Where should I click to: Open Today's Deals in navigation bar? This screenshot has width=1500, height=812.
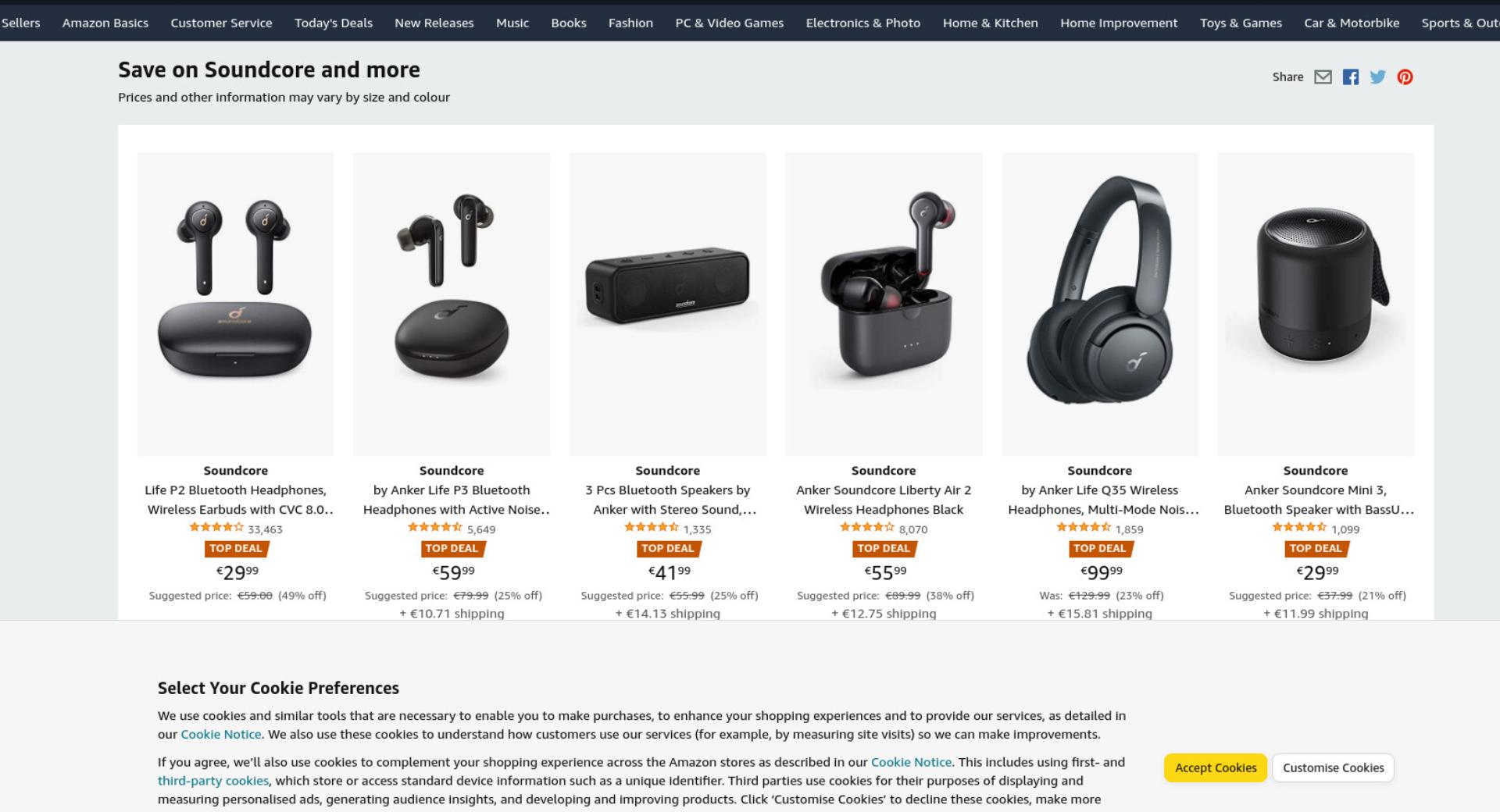(334, 23)
